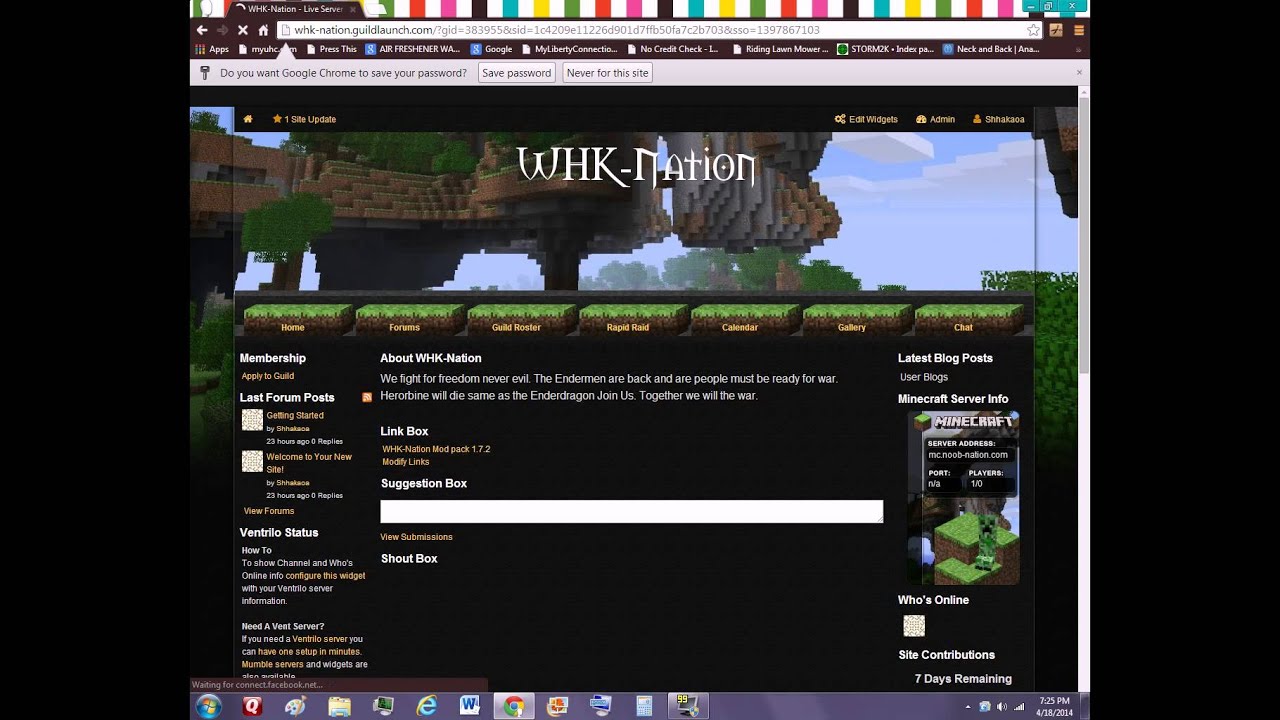Open the Apps bookmark shortcut
The height and width of the screenshot is (720, 1280).
[x=212, y=49]
